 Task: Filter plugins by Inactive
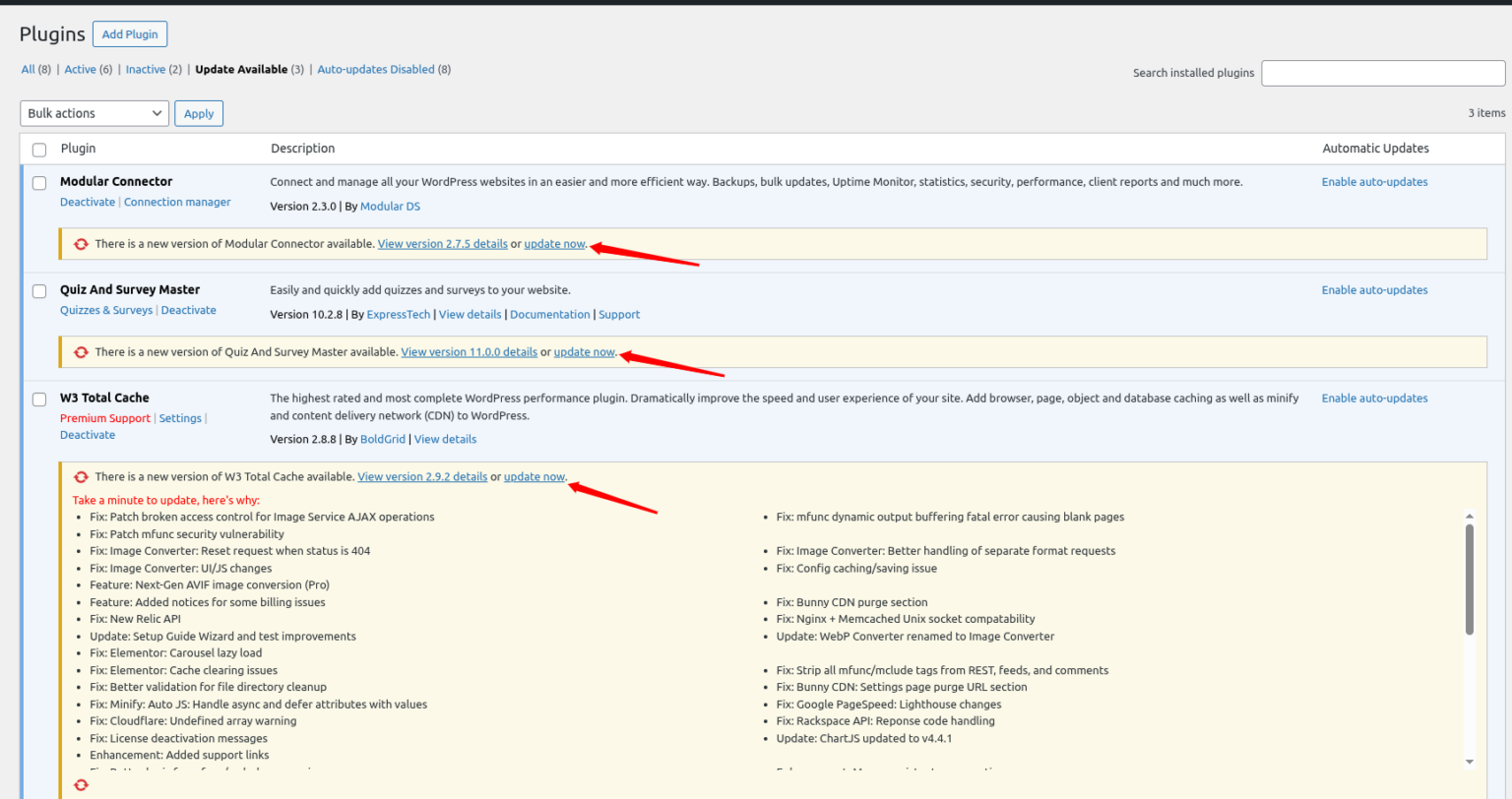[x=146, y=70]
